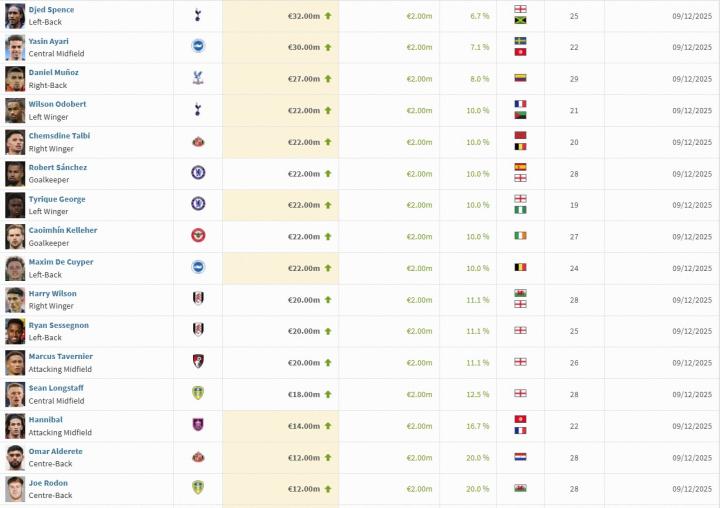Click Ireland flag in Caoimhín Kelleher's row
Image resolution: width=720 pixels, height=508 pixels.
520,236
